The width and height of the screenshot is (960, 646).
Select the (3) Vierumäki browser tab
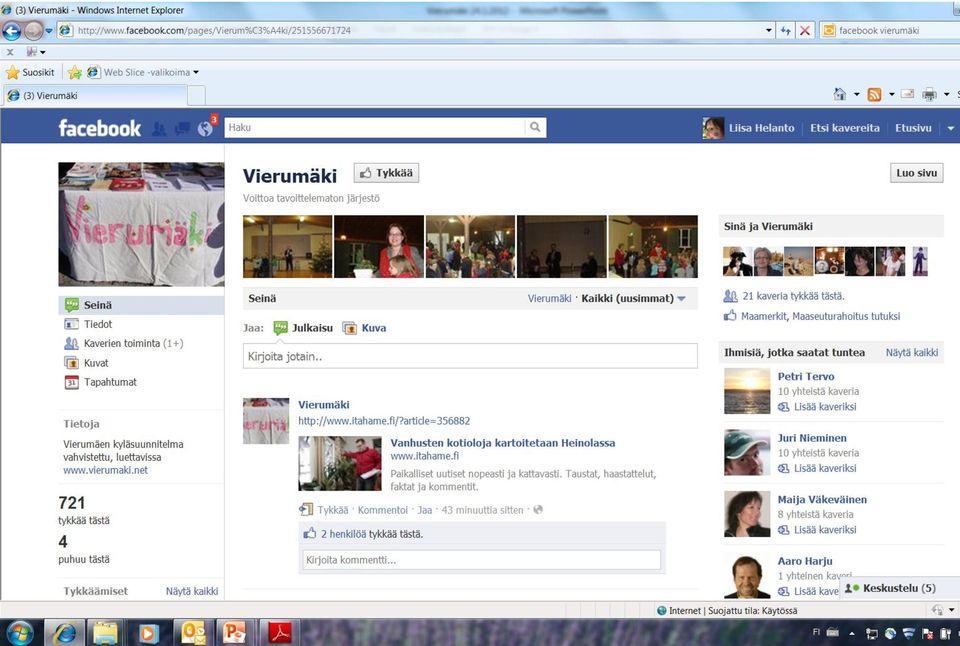(95, 96)
